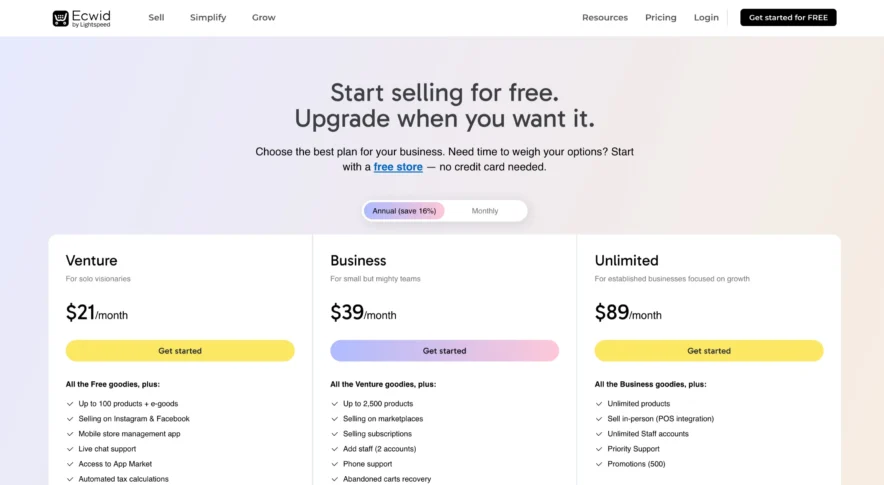
Task: Open the Resources menu
Action: pos(605,18)
